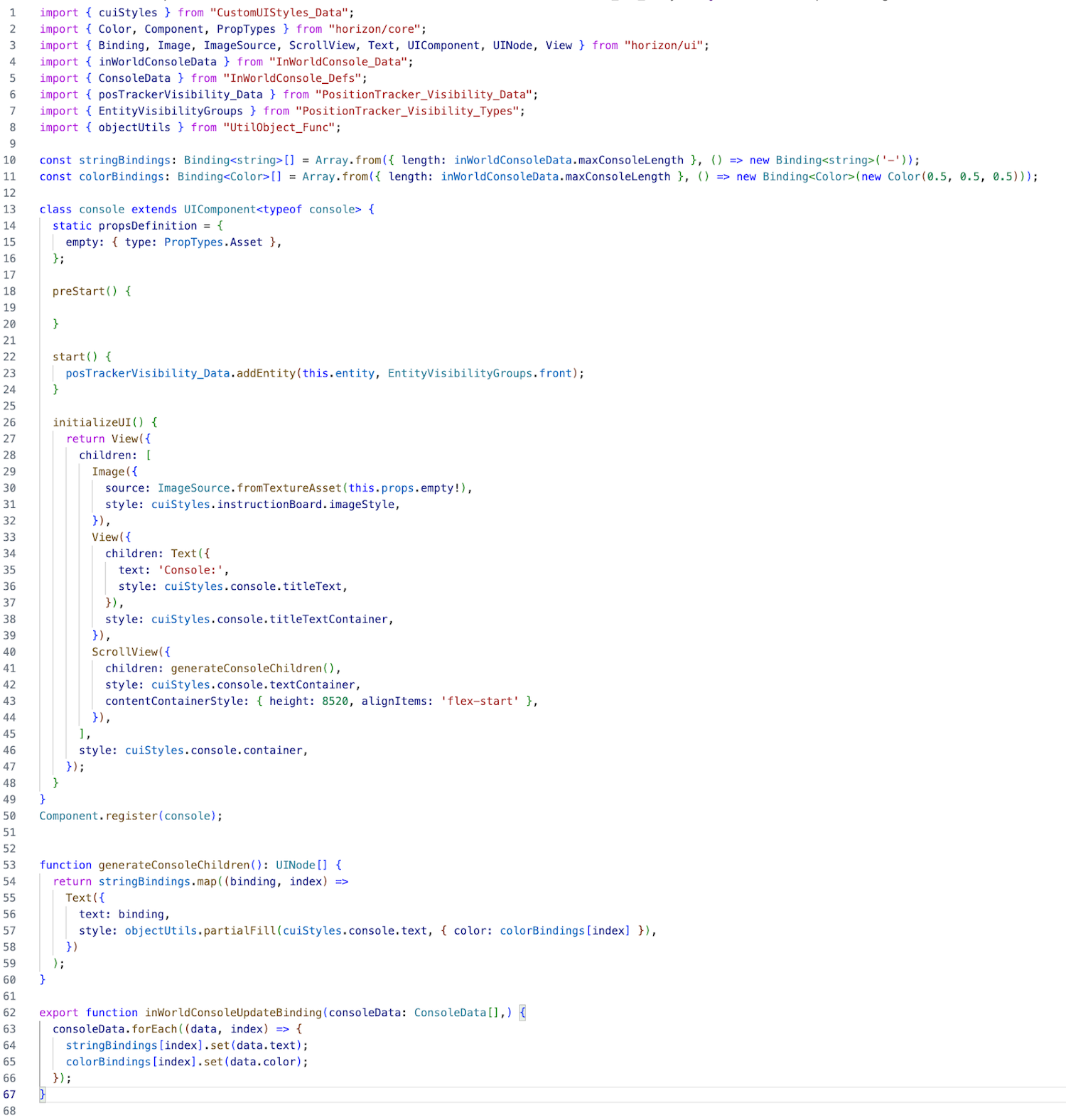Screen dimensions: 1066x1120
Task: Click the UINode[] return type annotation
Action: pyautogui.click(x=302, y=865)
